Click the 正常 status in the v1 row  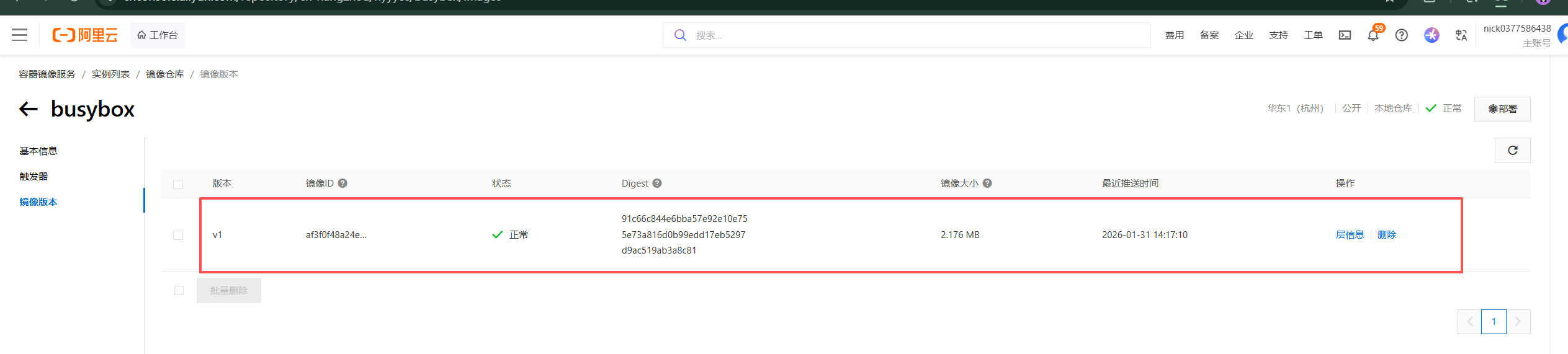[510, 234]
